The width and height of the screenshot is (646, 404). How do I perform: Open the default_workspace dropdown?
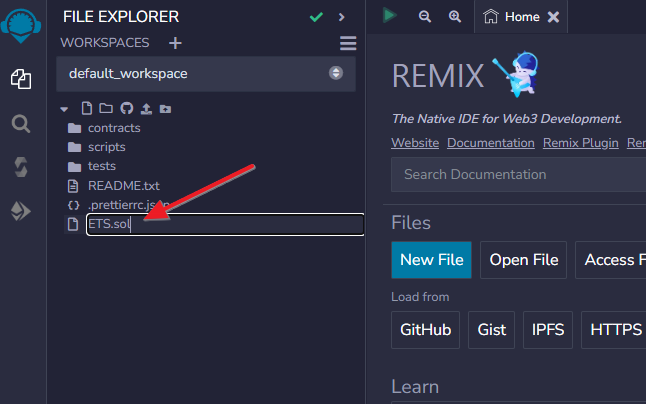pyautogui.click(x=206, y=74)
